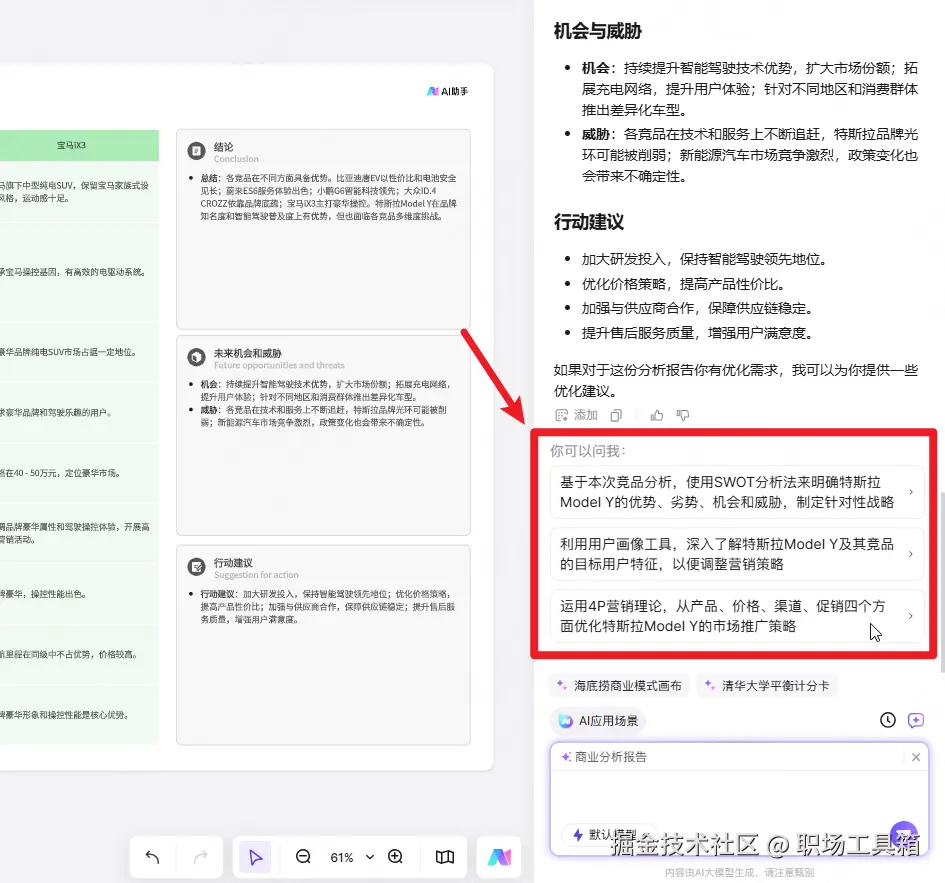Click 优化价格策略 bullet text
The image size is (945, 883).
point(682,284)
